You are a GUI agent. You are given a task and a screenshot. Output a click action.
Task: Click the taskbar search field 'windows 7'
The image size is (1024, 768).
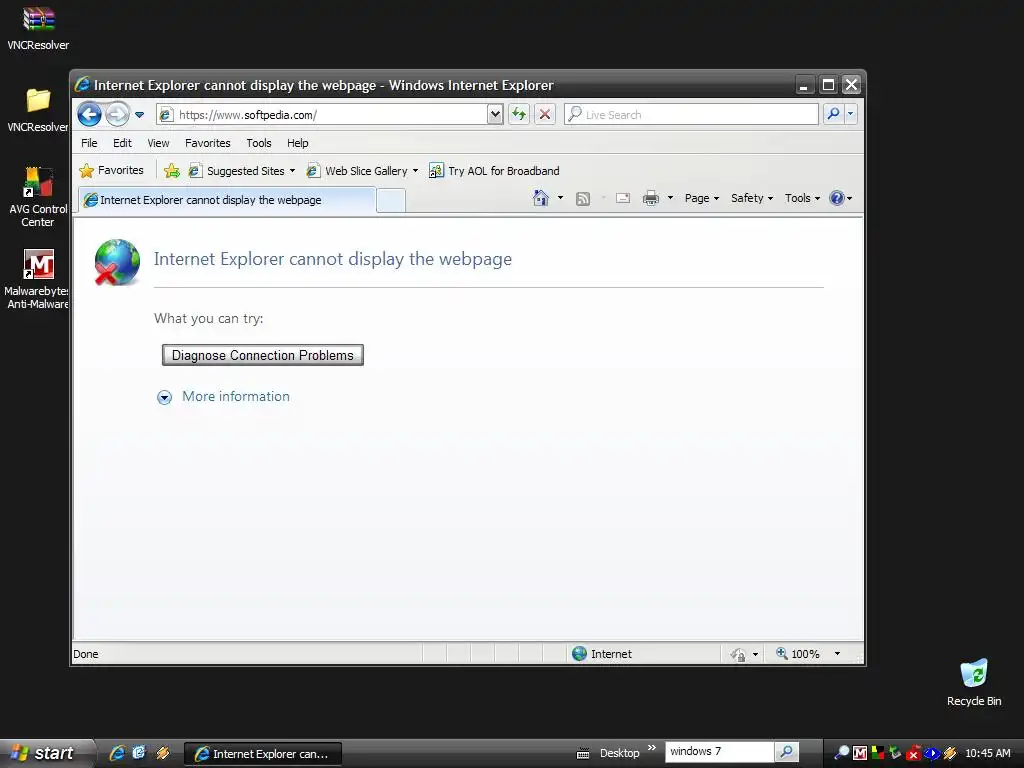tap(719, 752)
